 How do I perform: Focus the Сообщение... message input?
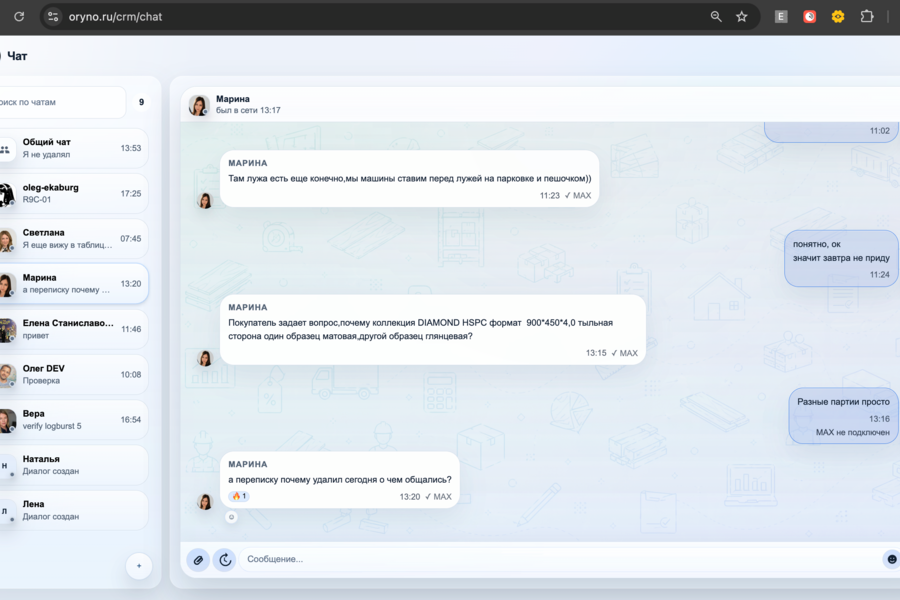click(x=560, y=559)
